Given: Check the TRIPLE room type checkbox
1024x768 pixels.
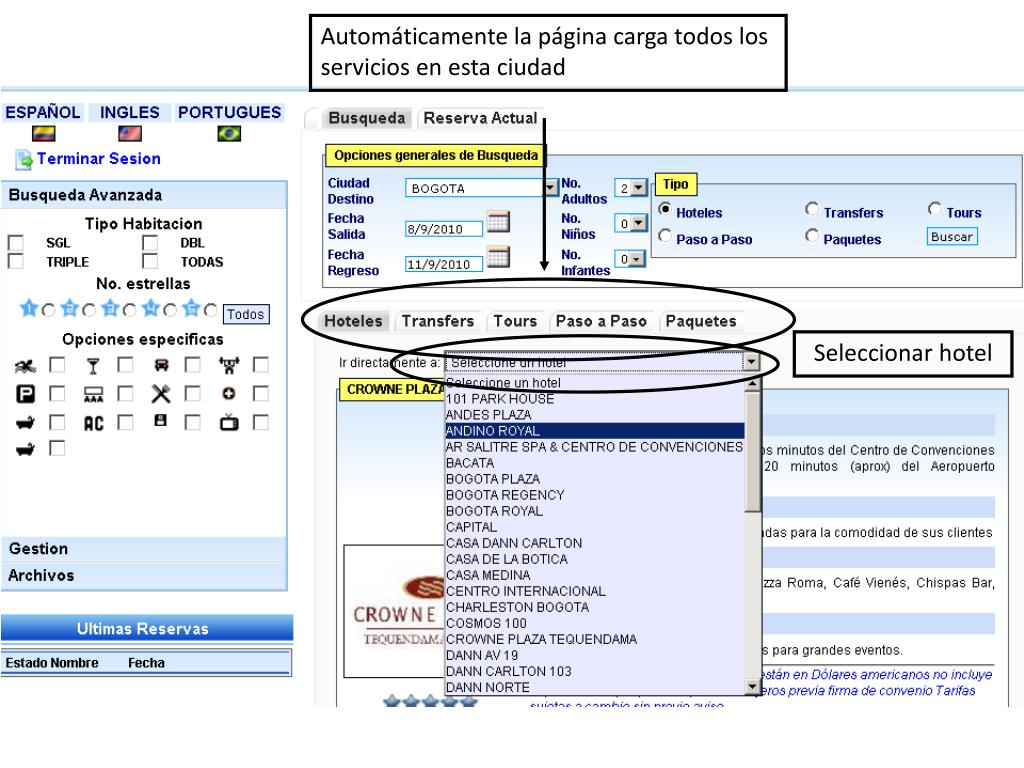Looking at the screenshot, I should pyautogui.click(x=15, y=261).
